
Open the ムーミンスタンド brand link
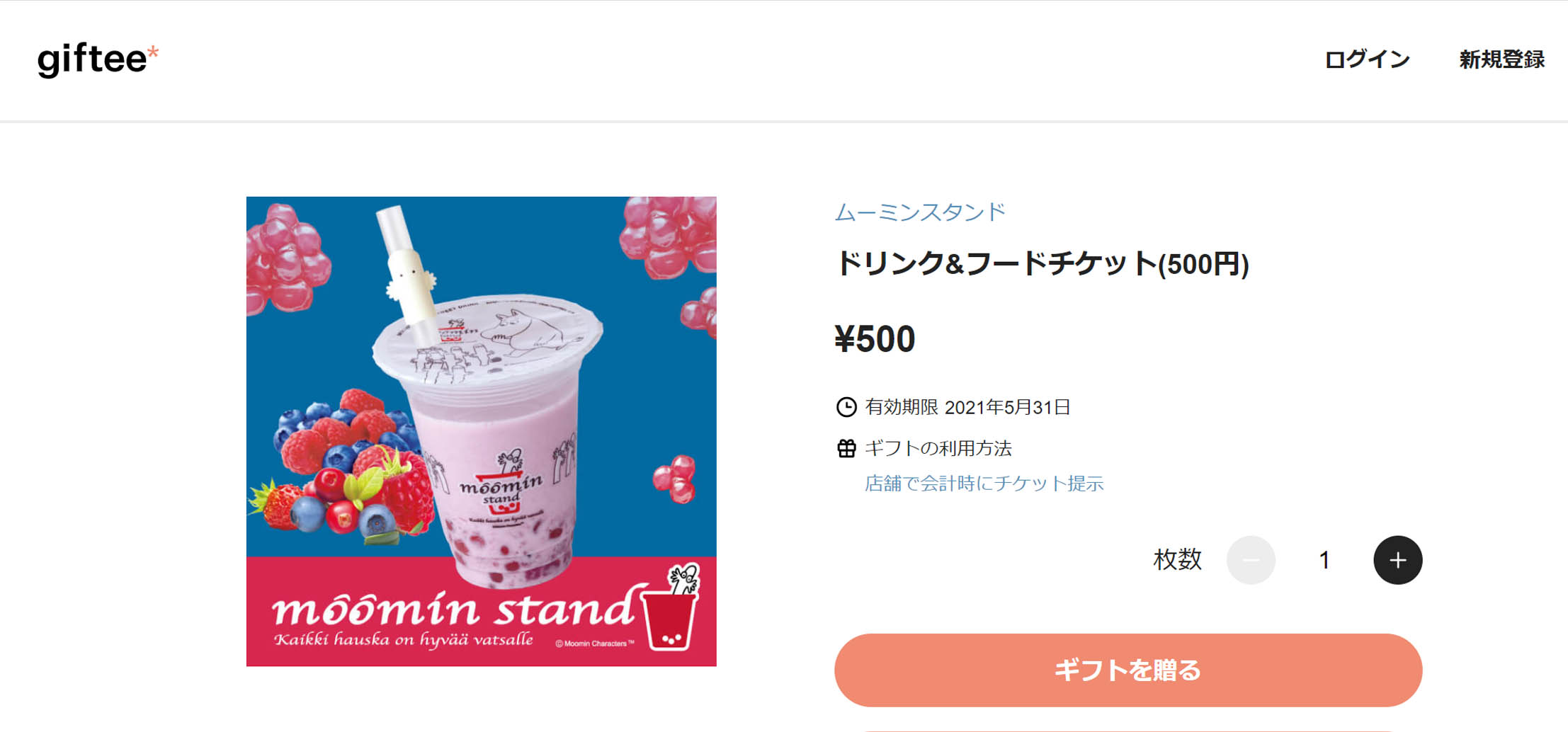(920, 212)
